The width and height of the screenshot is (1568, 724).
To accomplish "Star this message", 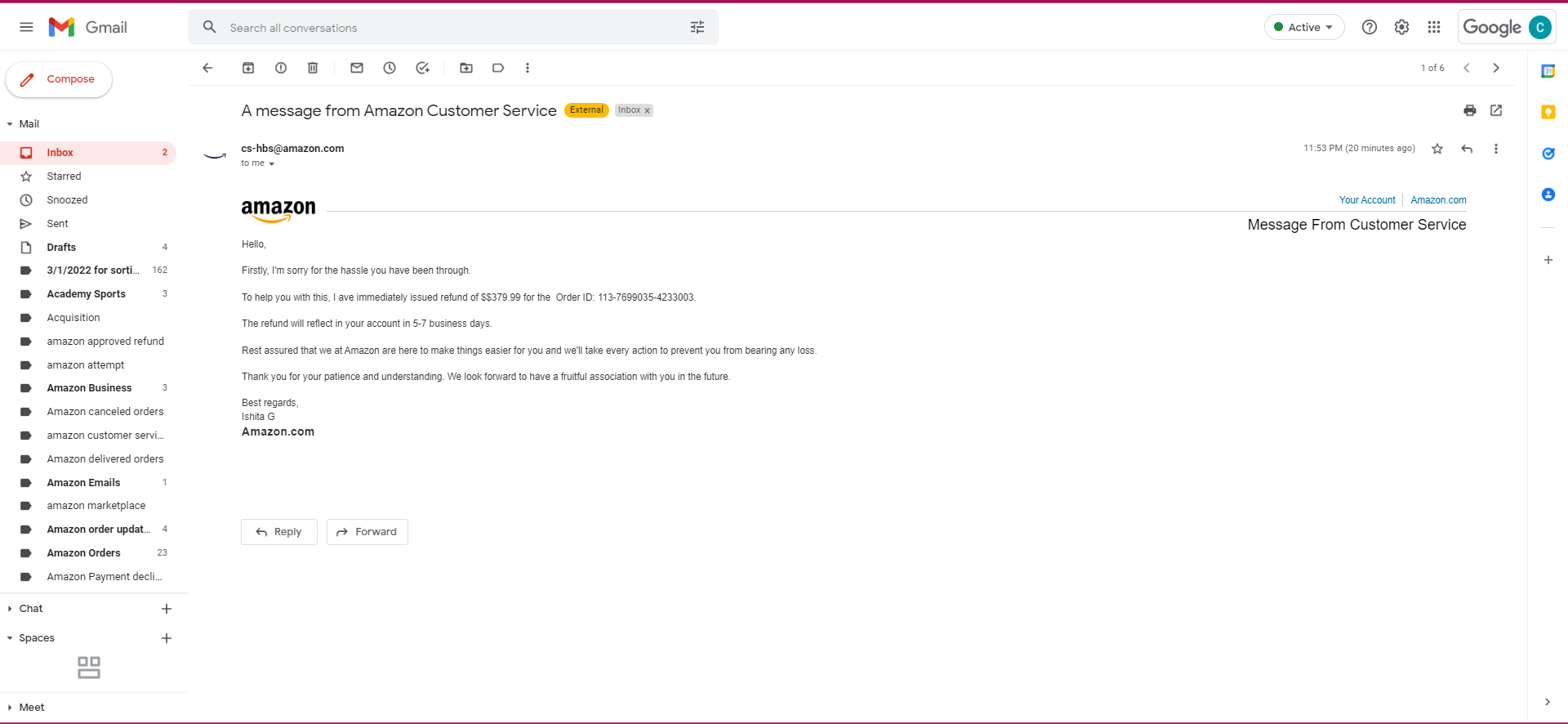I will tap(1437, 149).
